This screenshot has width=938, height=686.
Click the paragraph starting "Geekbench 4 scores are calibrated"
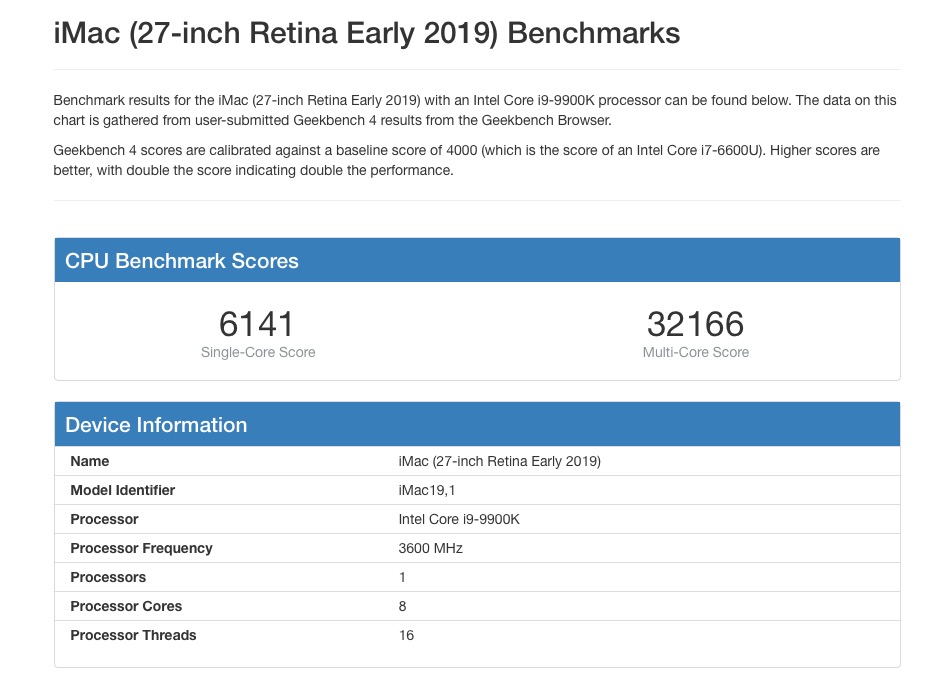[467, 160]
